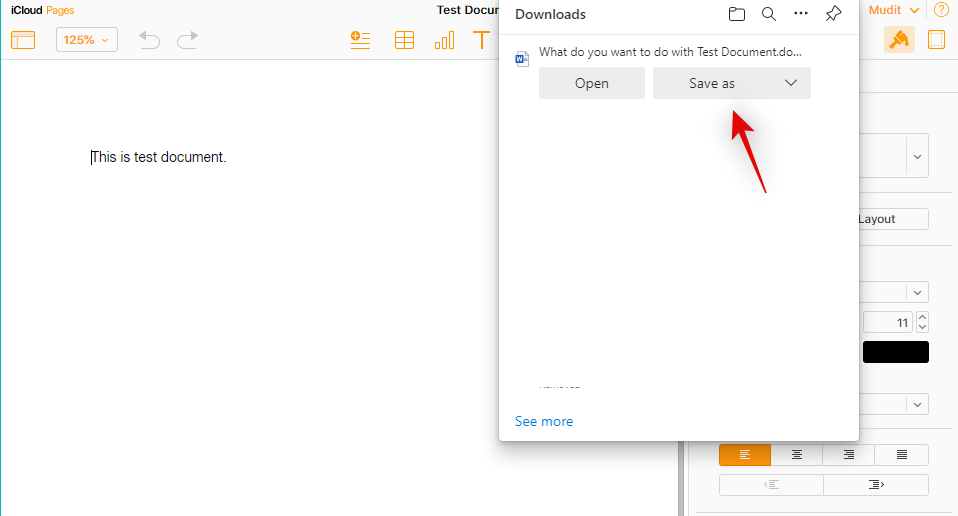This screenshot has height=516, width=958.
Task: Open the 125% zoom dropdown
Action: point(87,40)
